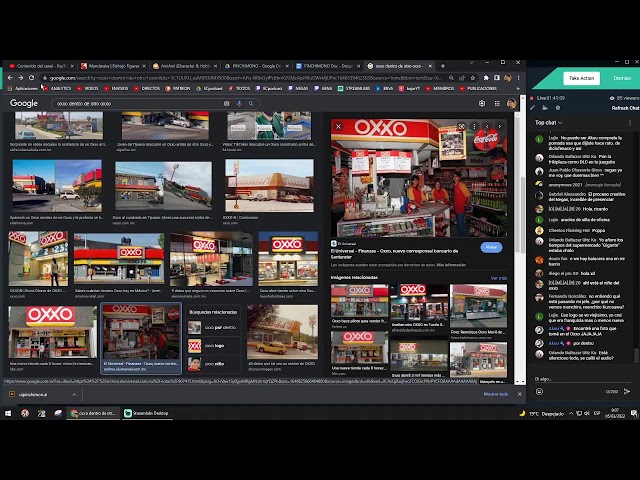Click the taskbar notification center icon
The image size is (640, 480).
634,413
